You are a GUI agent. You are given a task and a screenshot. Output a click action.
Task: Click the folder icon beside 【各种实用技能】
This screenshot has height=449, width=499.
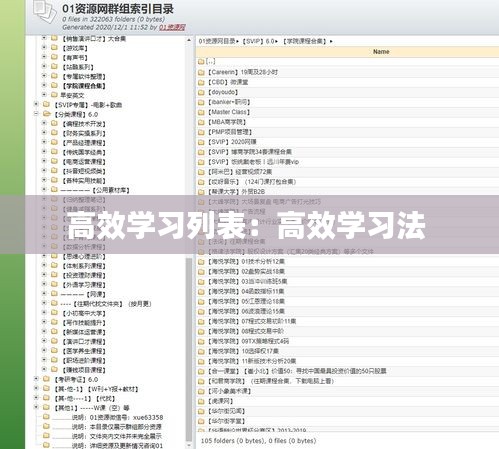click(x=54, y=180)
